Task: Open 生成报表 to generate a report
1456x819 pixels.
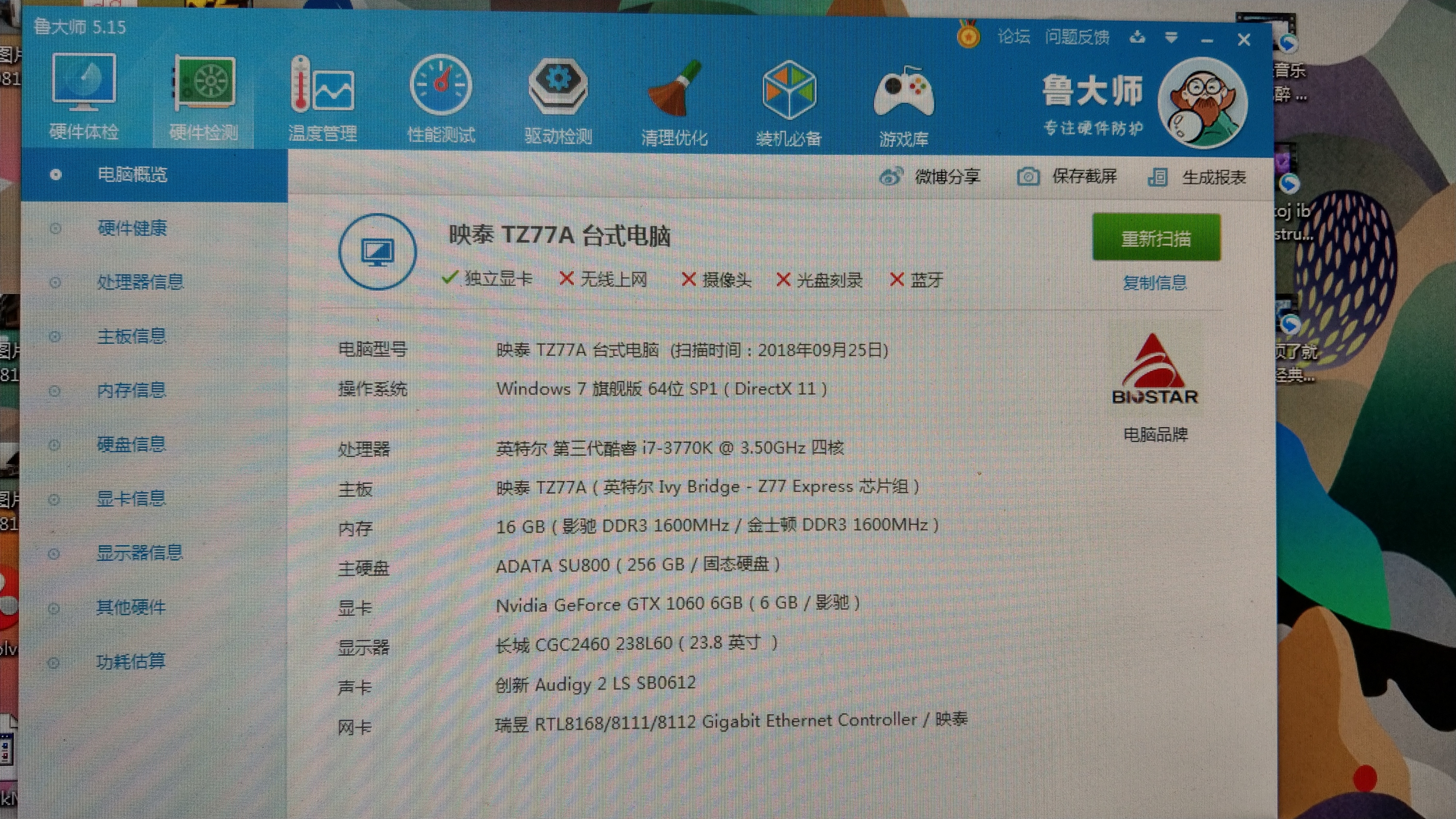Action: pyautogui.click(x=1159, y=177)
